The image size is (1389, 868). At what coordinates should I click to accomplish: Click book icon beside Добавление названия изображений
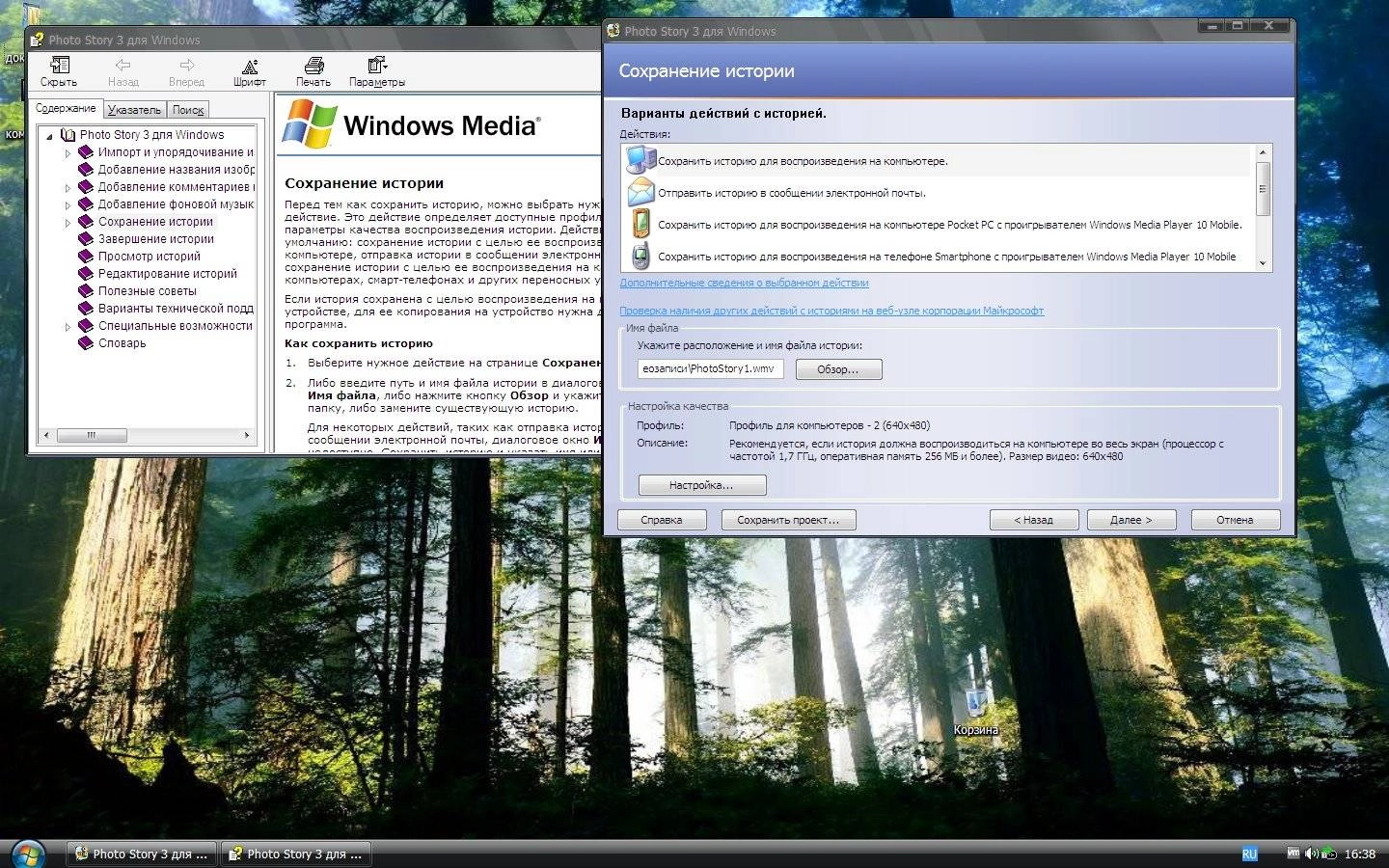tap(86, 170)
